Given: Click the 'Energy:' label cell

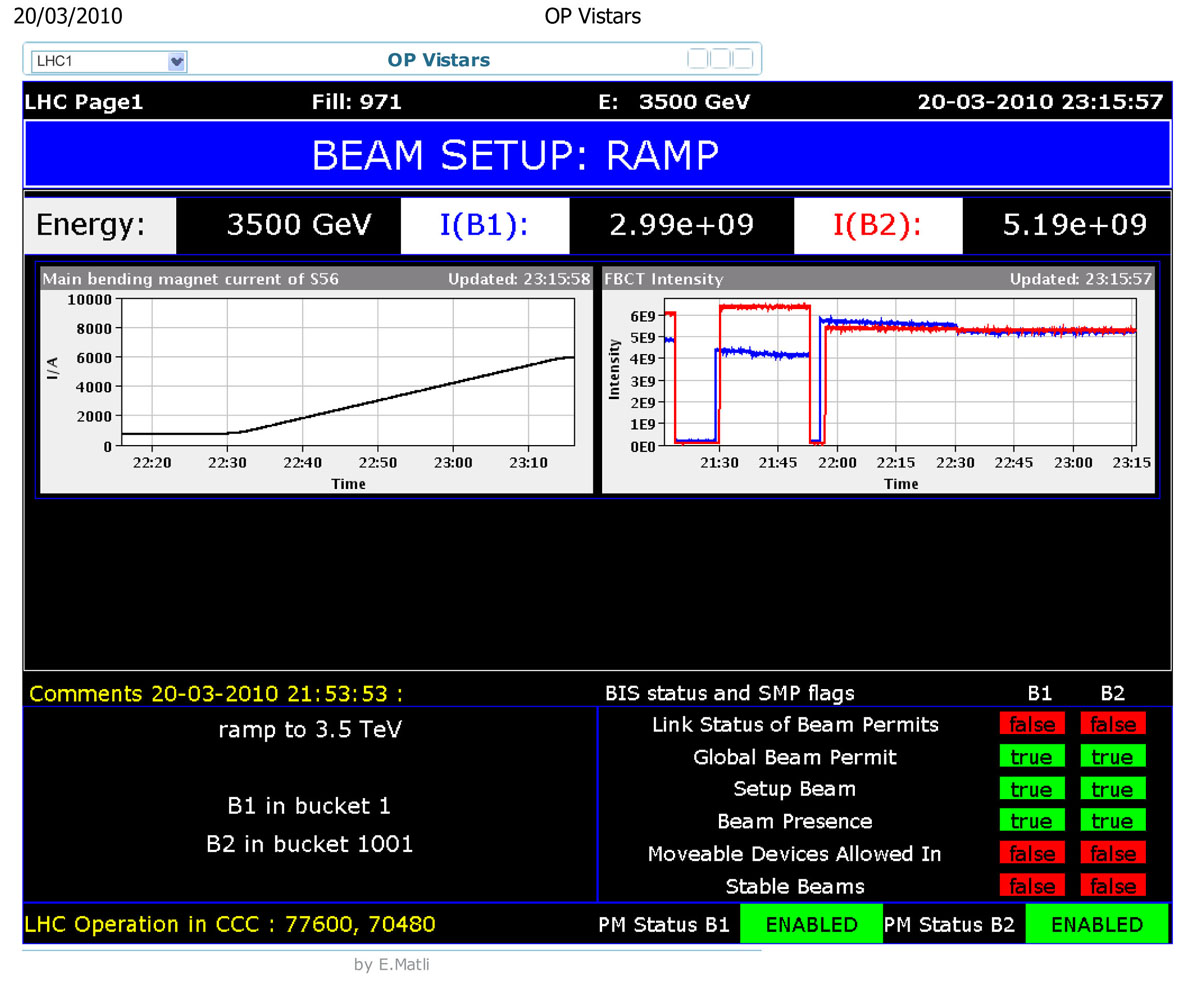Looking at the screenshot, I should [100, 225].
